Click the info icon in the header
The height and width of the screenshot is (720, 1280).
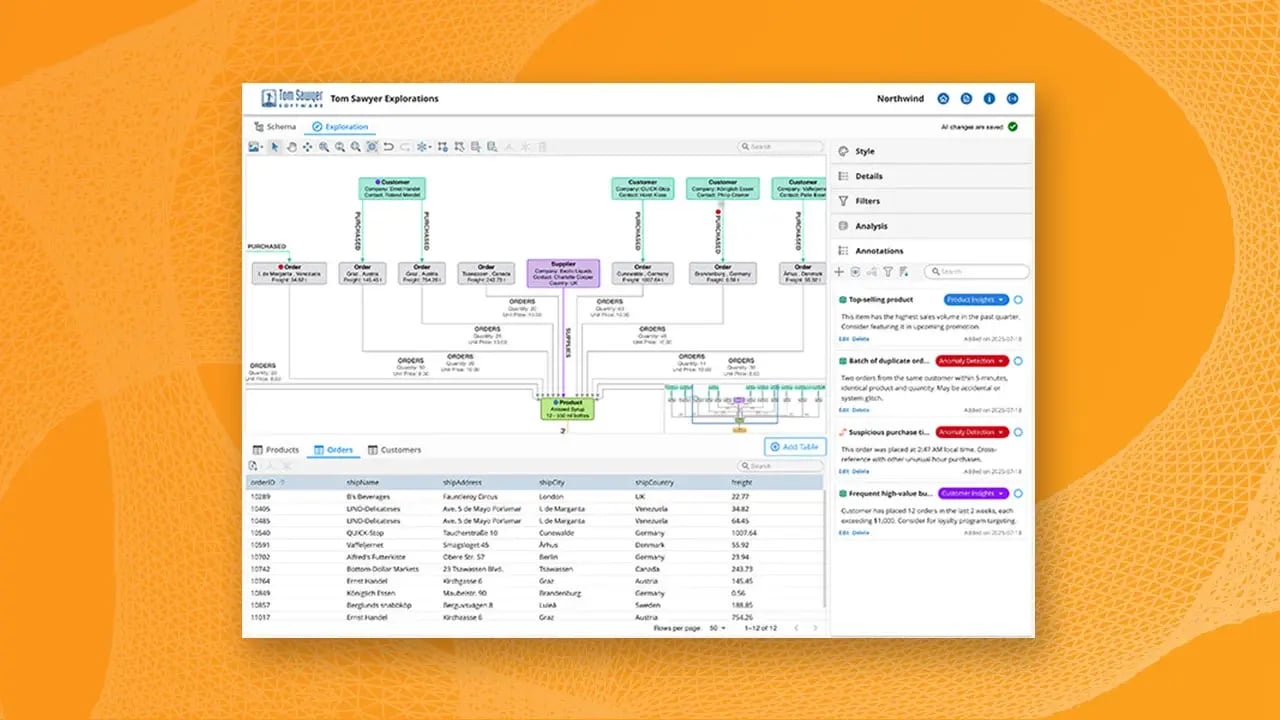click(989, 99)
